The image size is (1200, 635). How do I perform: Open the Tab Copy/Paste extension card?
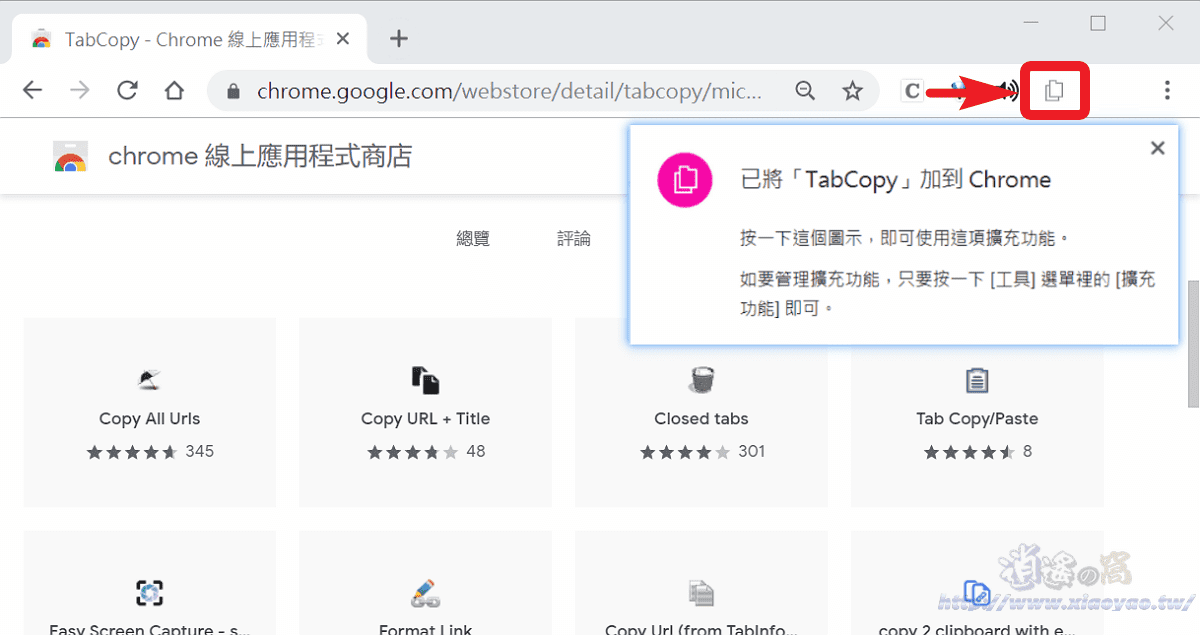[x=977, y=412]
